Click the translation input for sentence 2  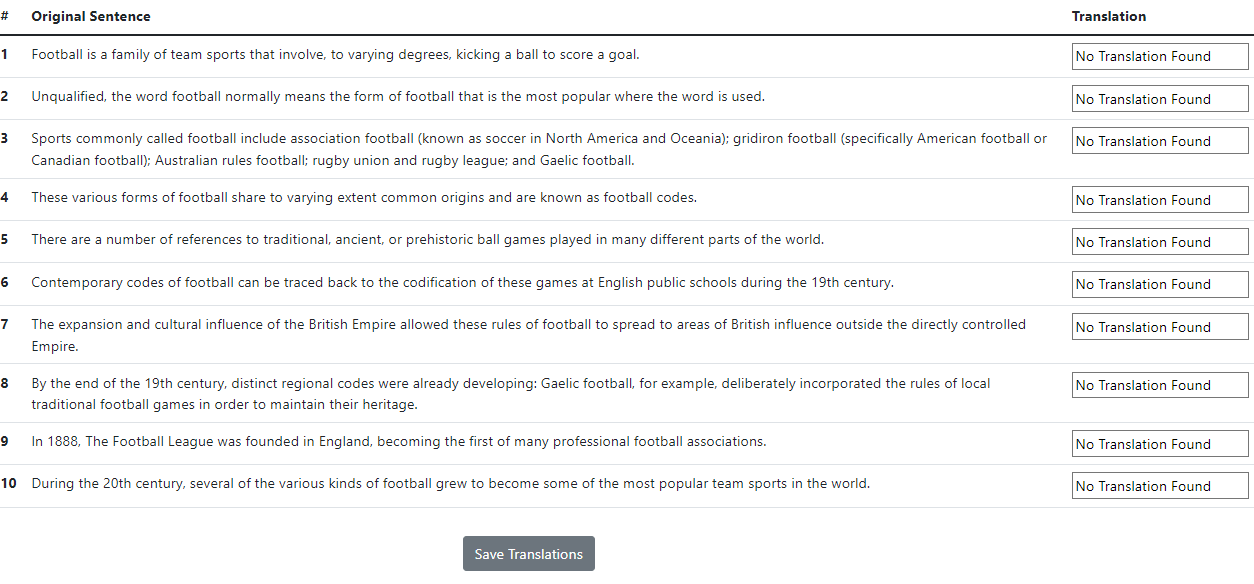coord(1160,99)
